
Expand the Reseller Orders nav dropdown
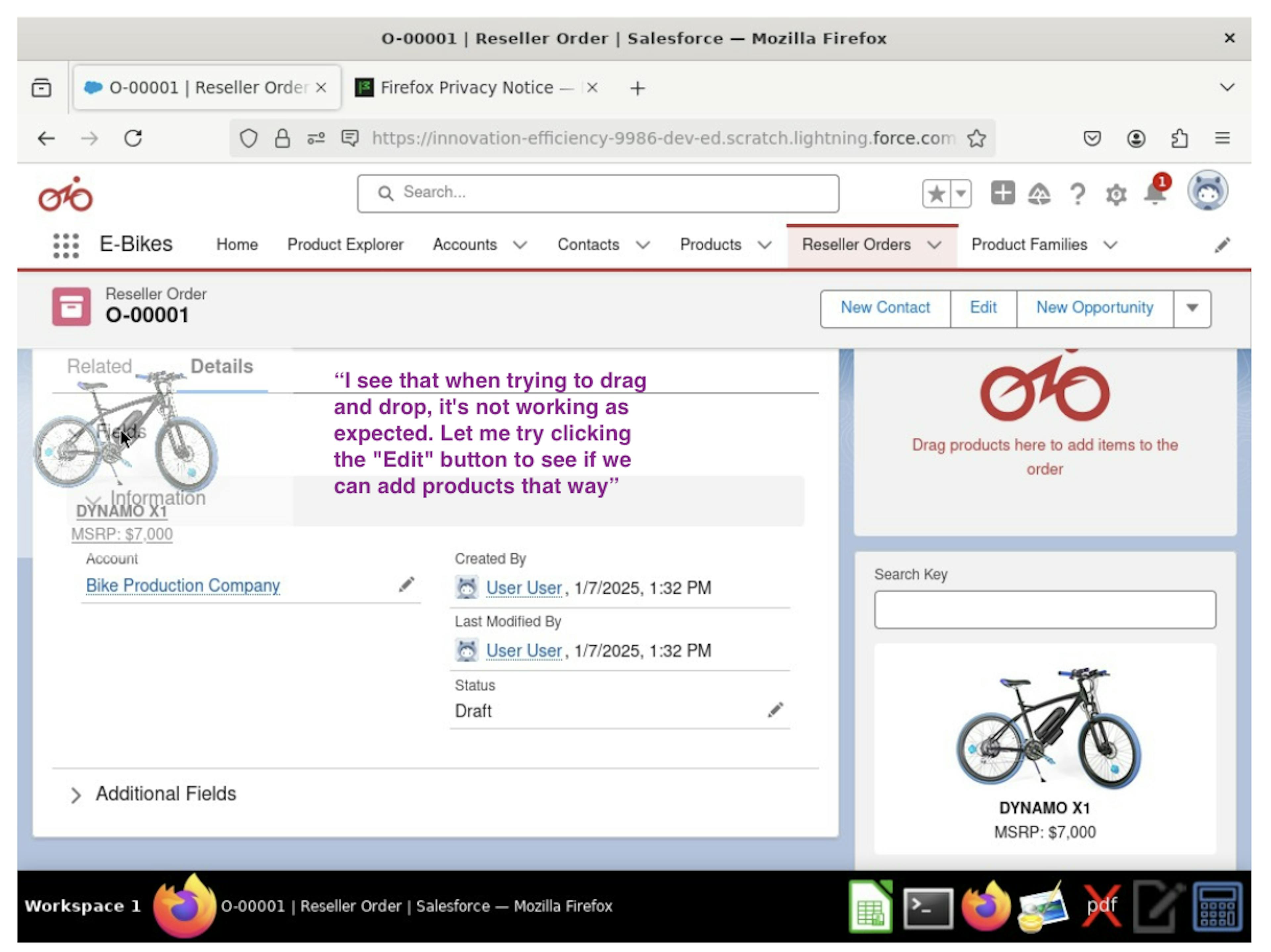click(x=934, y=245)
